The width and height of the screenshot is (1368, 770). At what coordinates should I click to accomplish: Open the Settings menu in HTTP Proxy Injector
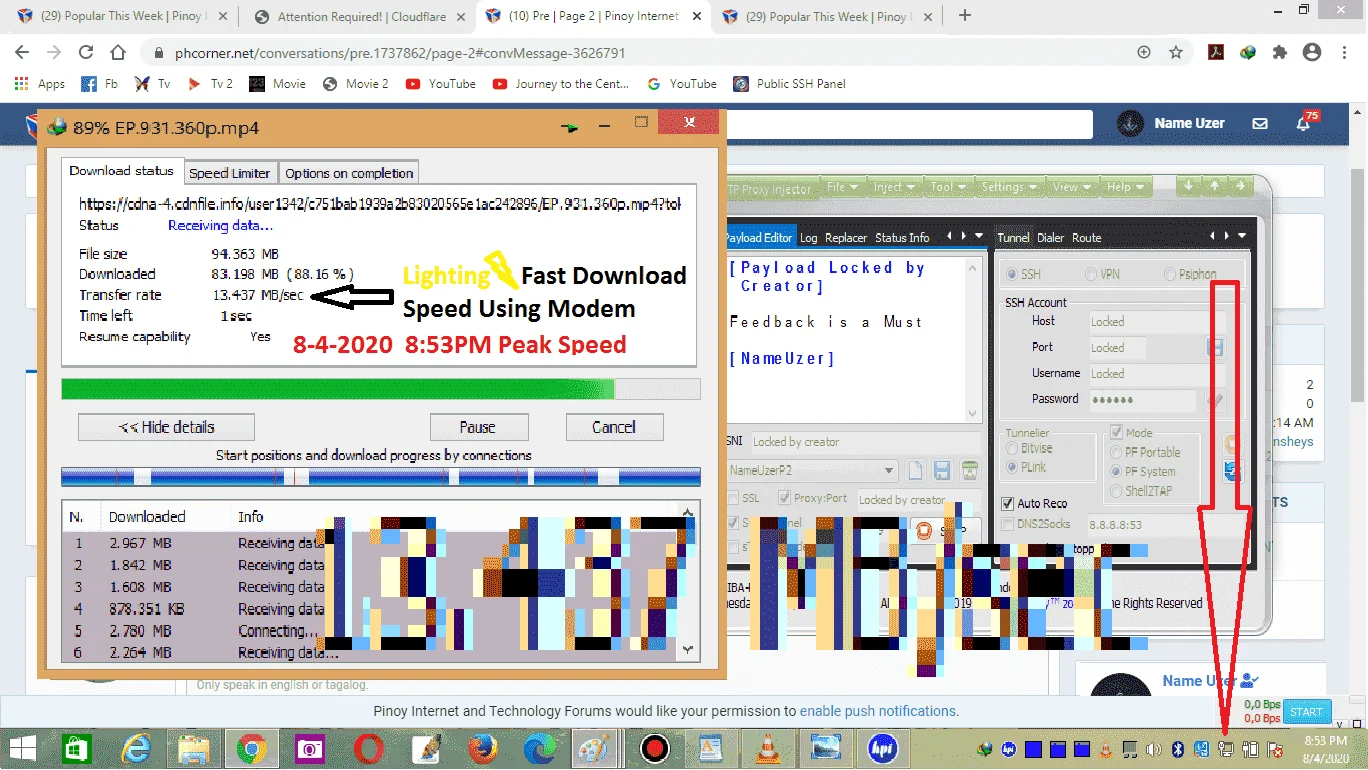pyautogui.click(x=1009, y=187)
